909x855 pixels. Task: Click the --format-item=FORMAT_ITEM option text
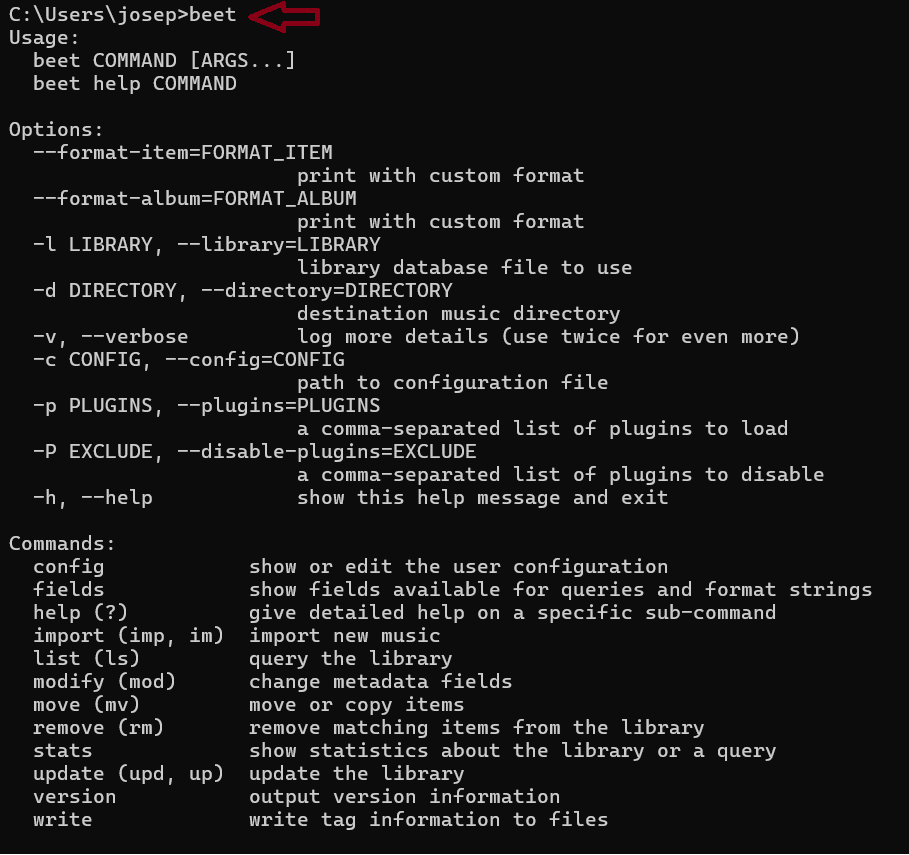(183, 153)
